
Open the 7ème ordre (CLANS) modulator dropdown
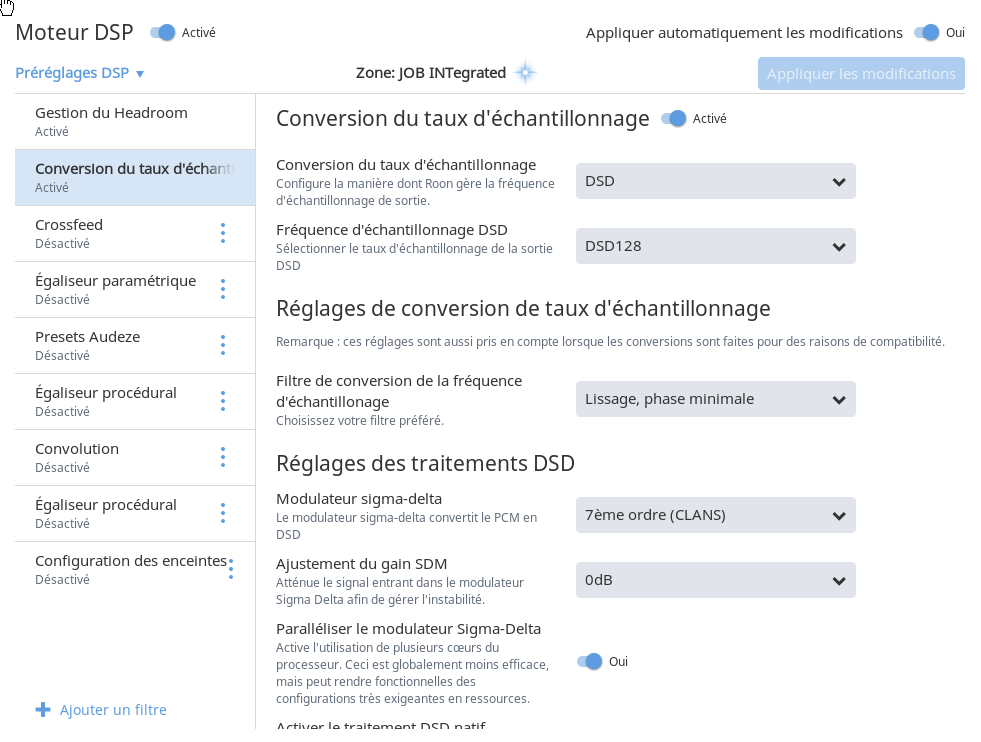tap(715, 516)
